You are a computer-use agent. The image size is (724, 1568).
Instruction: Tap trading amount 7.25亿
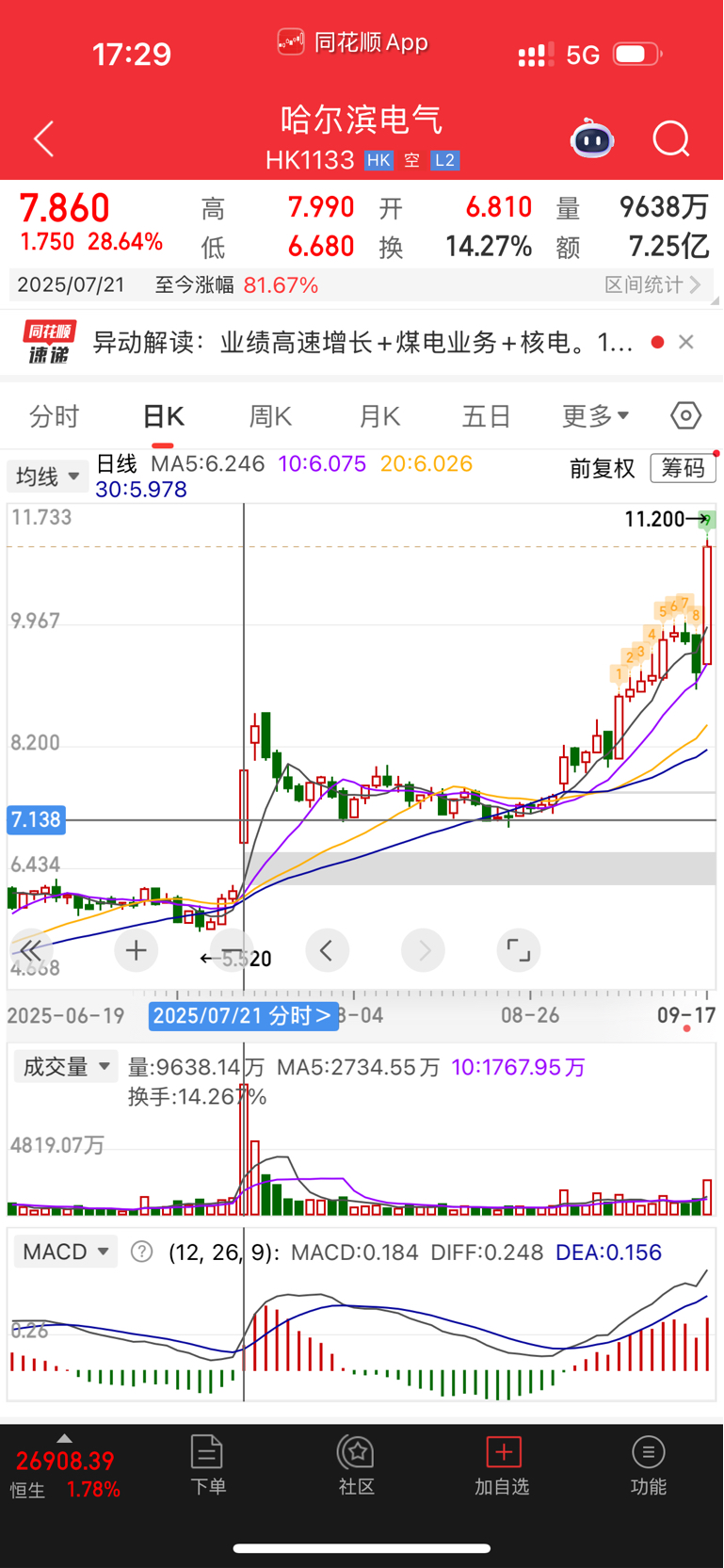(669, 247)
